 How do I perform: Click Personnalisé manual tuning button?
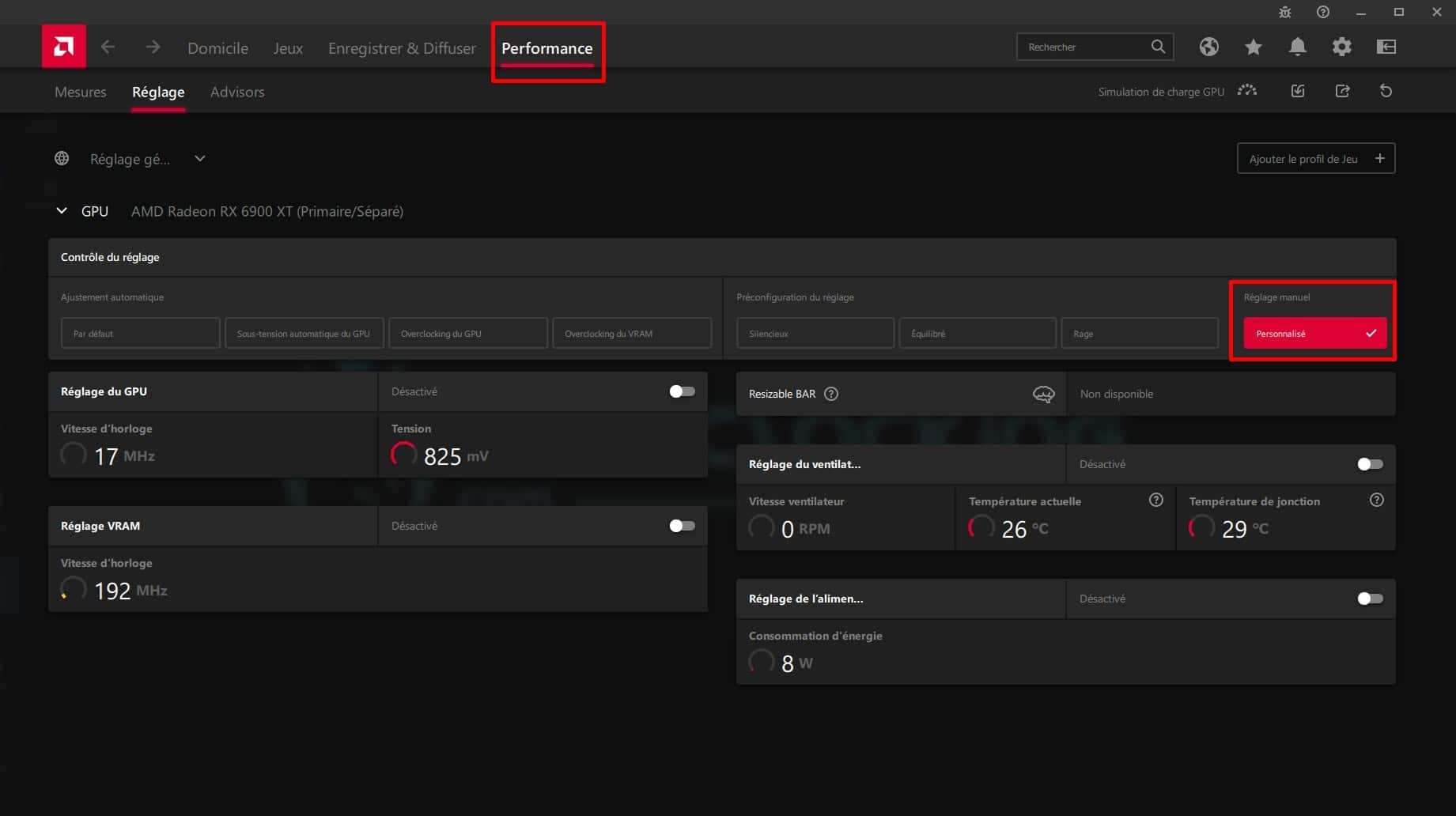coord(1314,333)
